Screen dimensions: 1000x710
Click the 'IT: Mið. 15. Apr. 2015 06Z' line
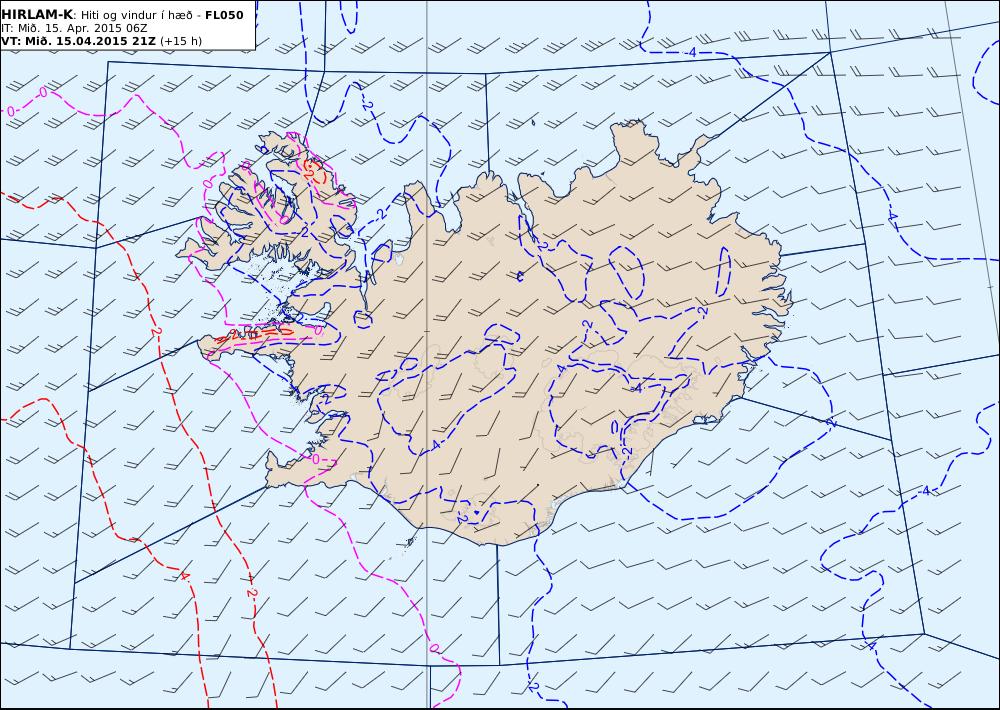click(x=74, y=29)
